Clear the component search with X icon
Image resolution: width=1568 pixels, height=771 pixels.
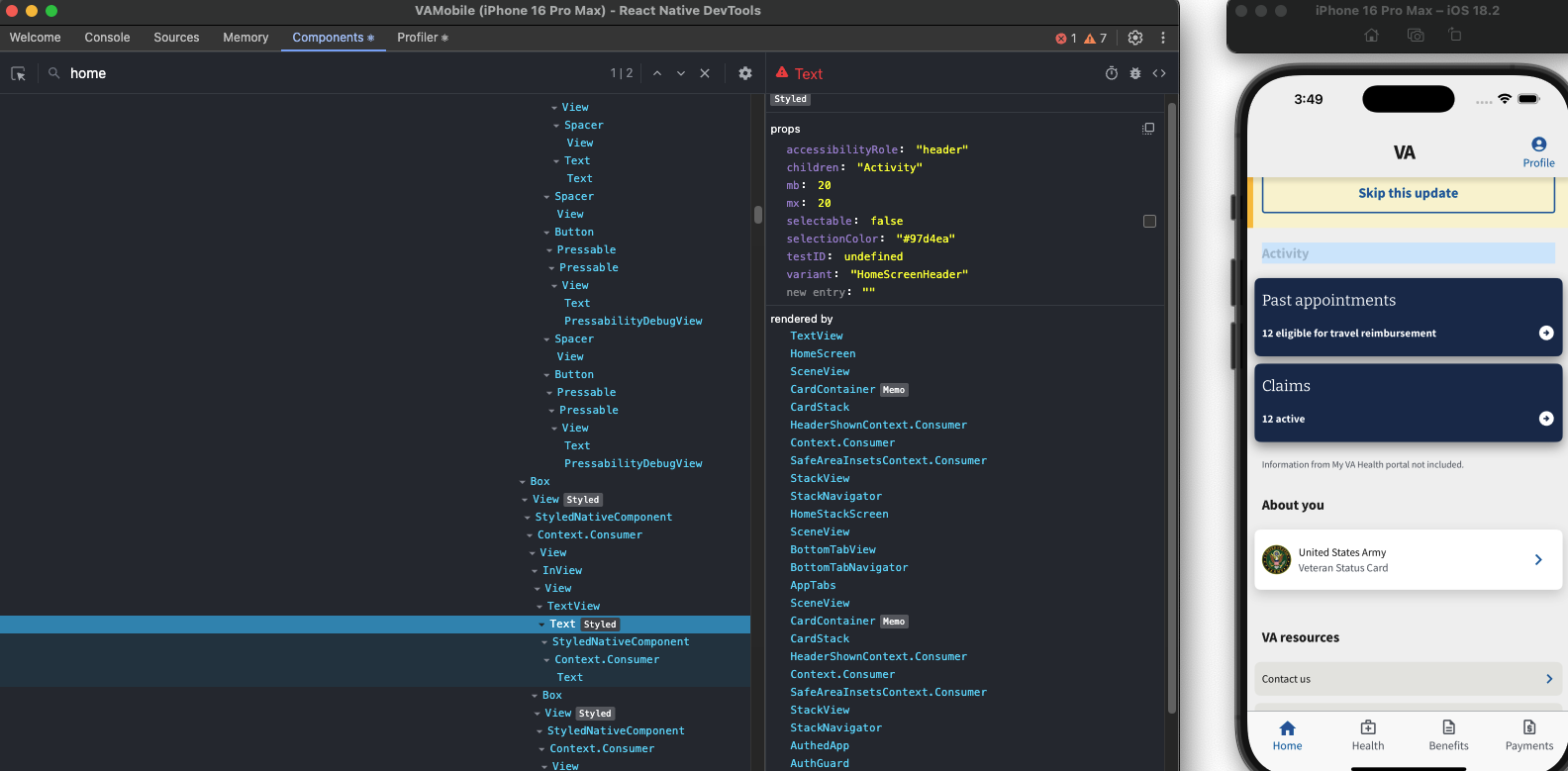coord(705,74)
